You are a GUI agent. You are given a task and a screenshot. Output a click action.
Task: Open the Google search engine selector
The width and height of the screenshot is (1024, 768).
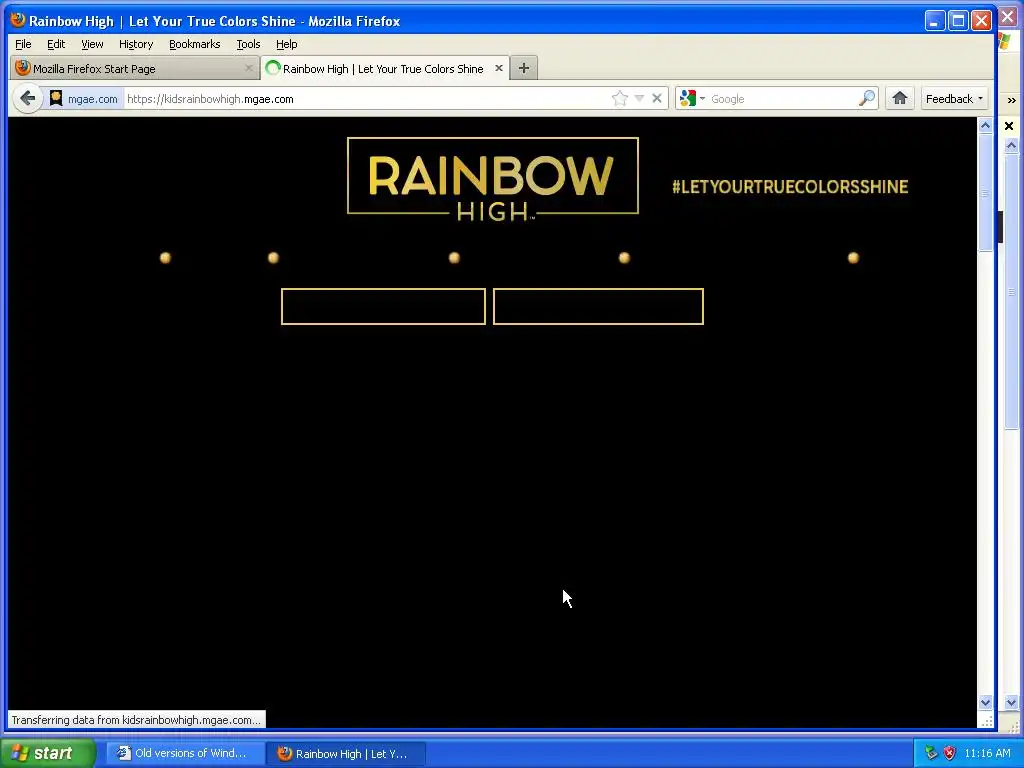click(x=692, y=99)
